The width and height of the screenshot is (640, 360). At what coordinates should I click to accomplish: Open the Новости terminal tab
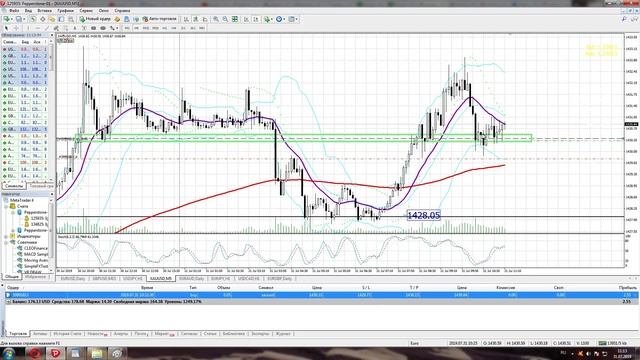pos(97,334)
